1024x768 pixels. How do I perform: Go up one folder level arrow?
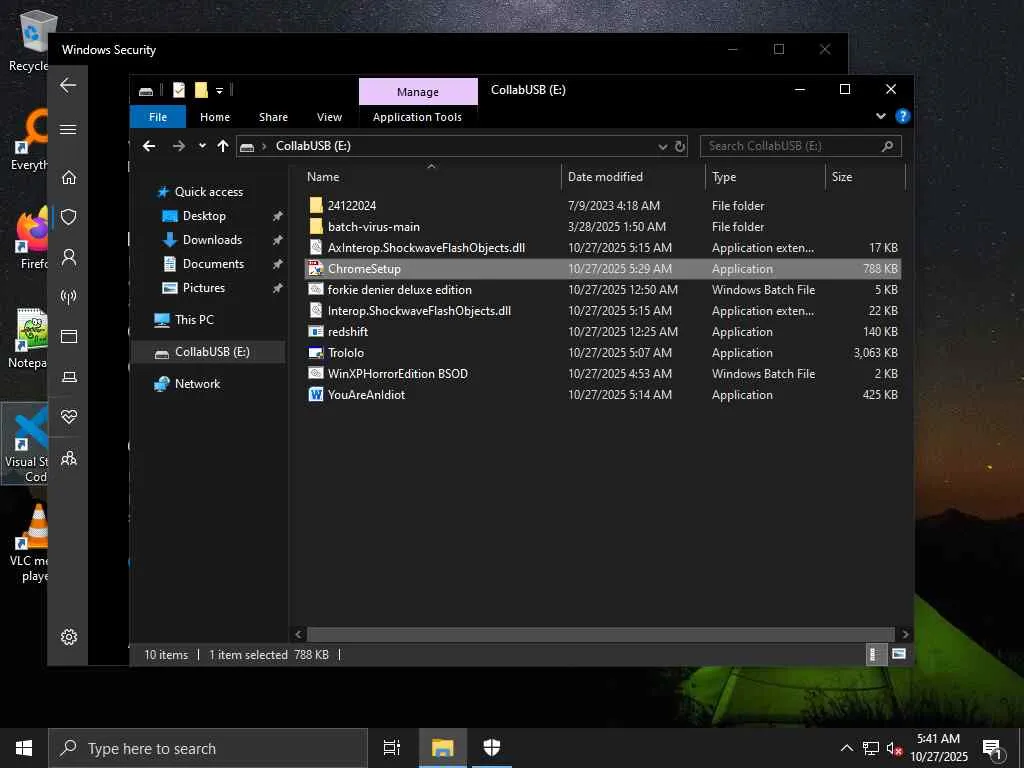223,146
